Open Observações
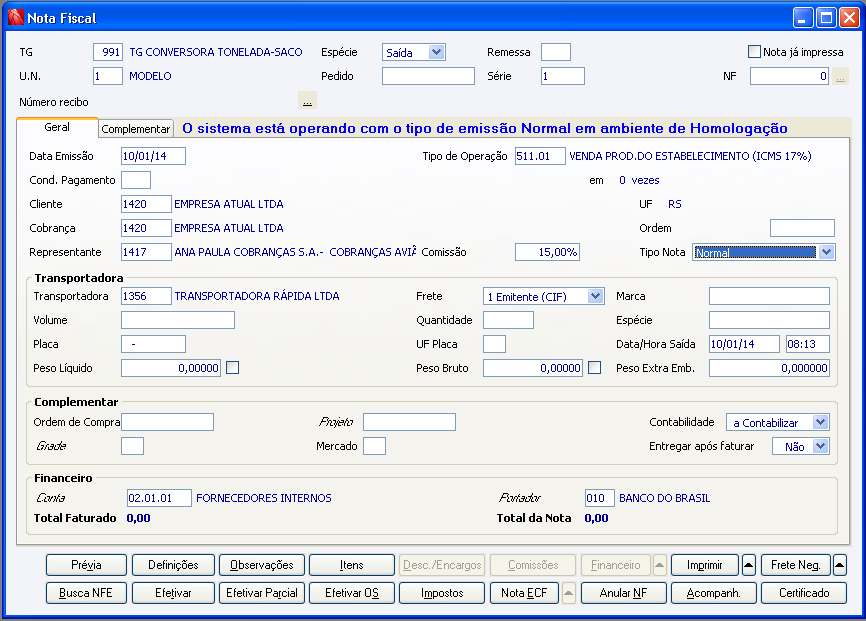Image resolution: width=866 pixels, height=621 pixels. (262, 565)
